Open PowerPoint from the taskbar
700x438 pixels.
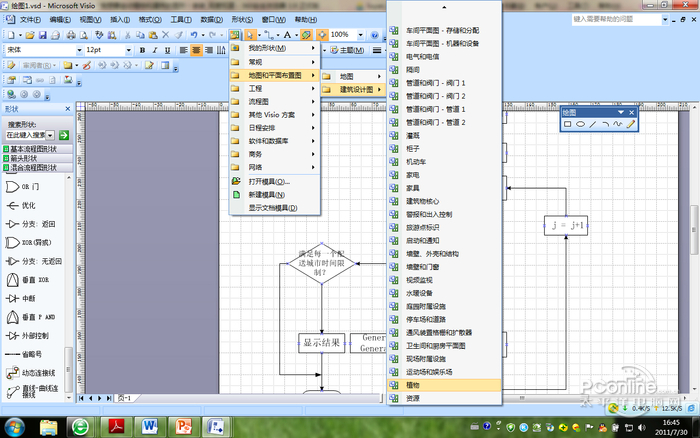[x=183, y=427]
